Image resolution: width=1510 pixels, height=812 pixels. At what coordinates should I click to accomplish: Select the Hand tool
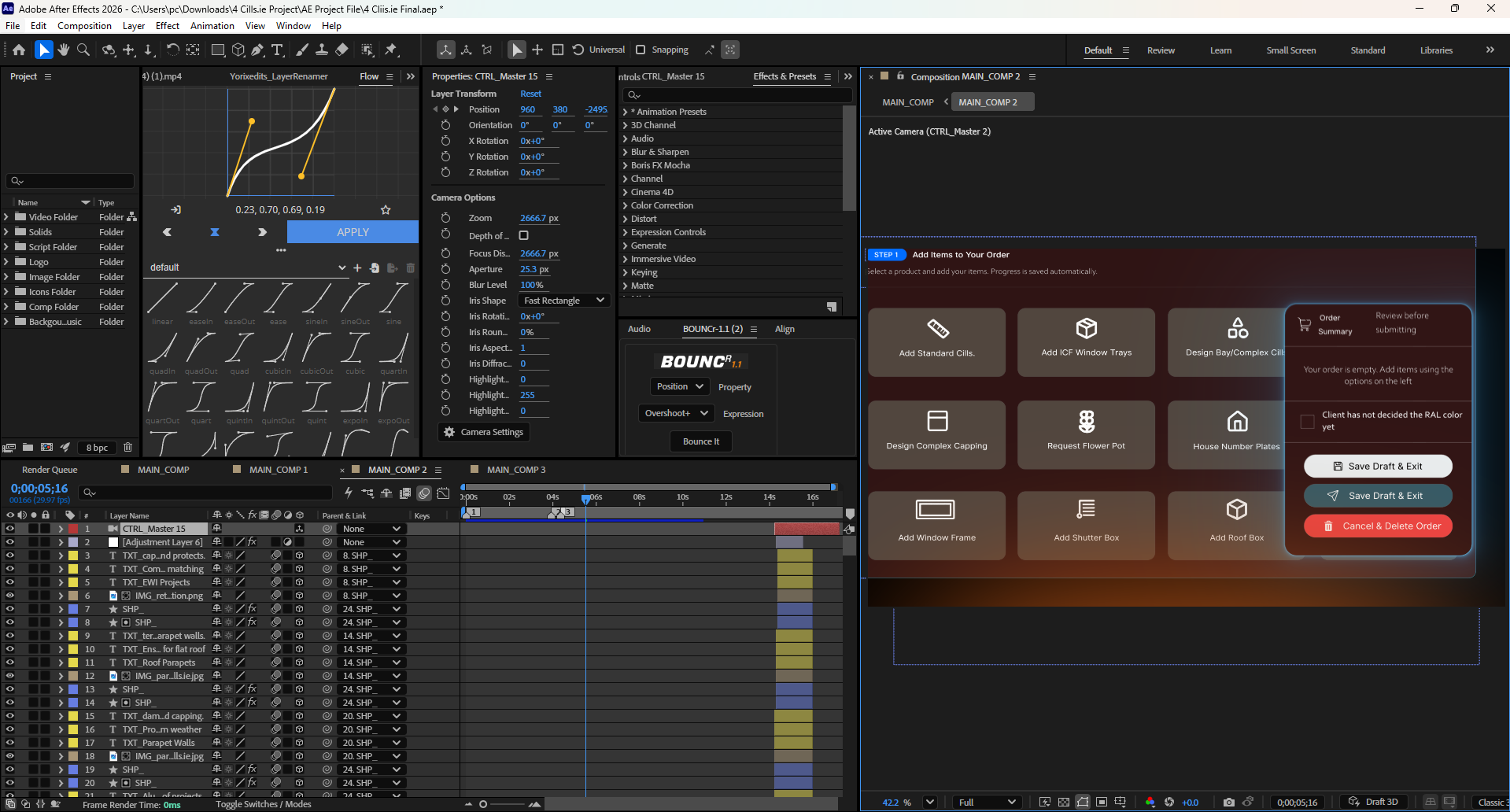pyautogui.click(x=64, y=50)
